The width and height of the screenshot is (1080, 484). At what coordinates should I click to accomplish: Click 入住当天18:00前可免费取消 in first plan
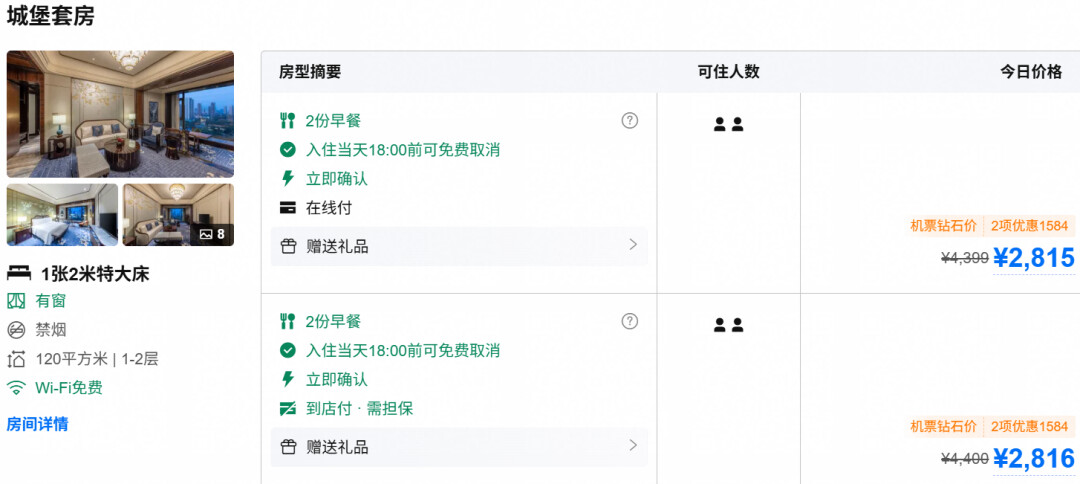coord(403,150)
